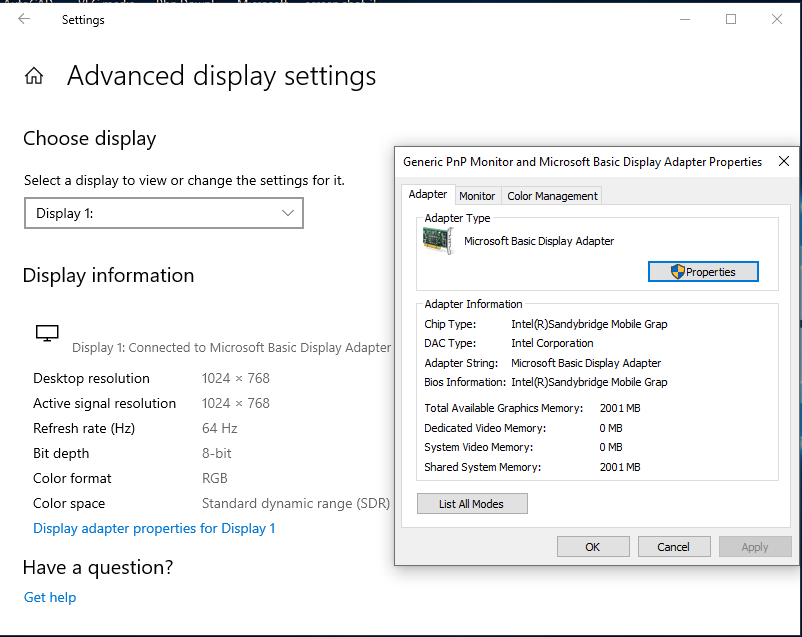Click the List All Modes button

(x=472, y=504)
